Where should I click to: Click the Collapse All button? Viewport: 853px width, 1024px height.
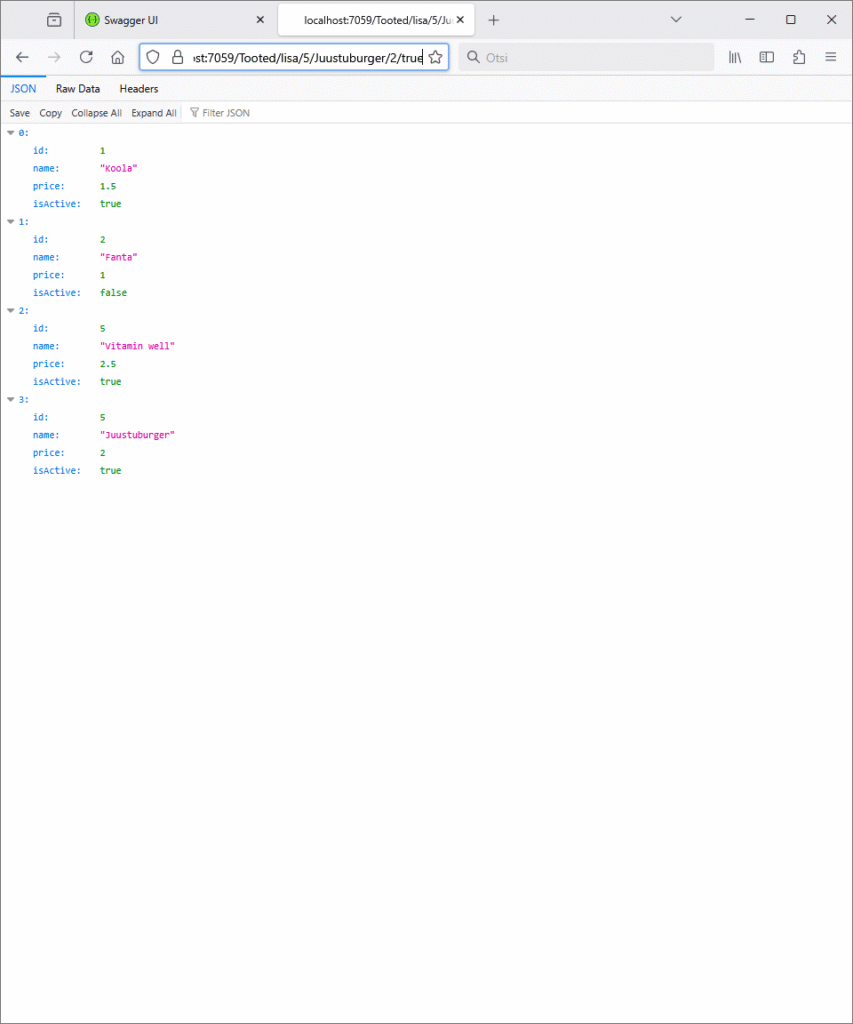point(96,113)
